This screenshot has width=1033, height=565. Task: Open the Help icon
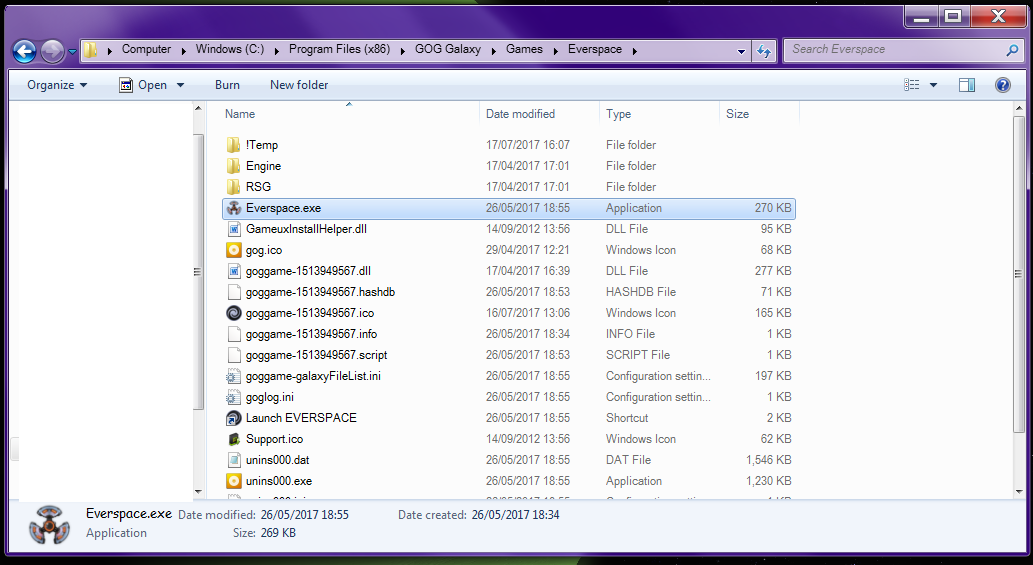tap(1003, 85)
